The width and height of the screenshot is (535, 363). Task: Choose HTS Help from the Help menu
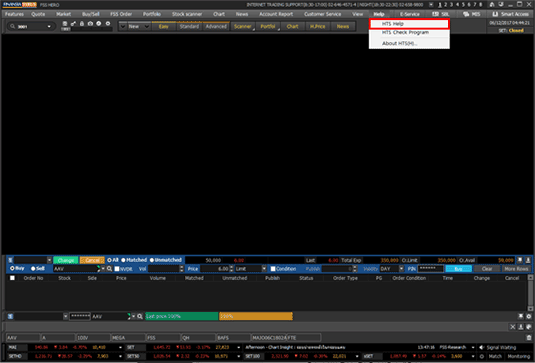click(409, 24)
